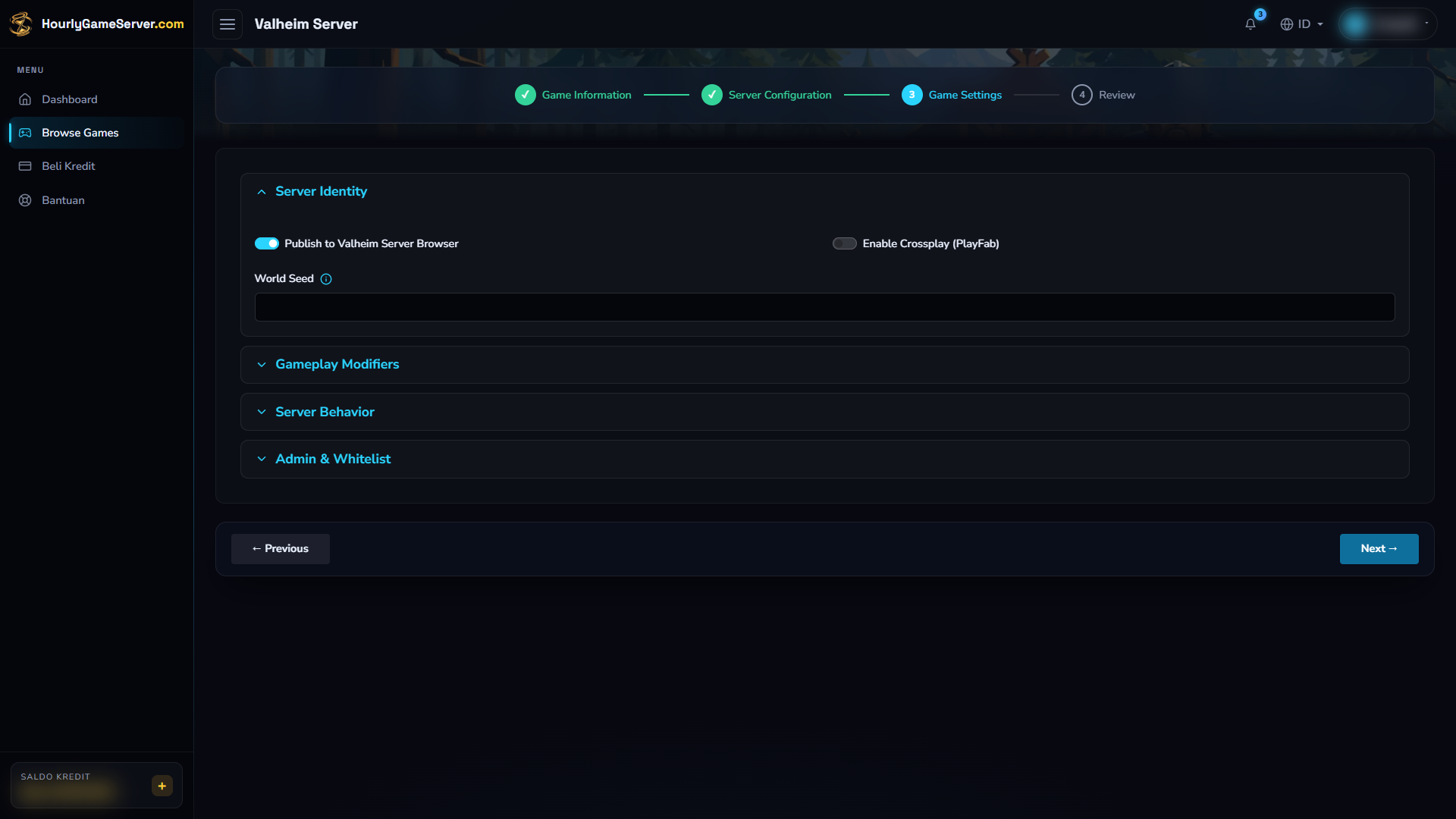The width and height of the screenshot is (1456, 819).
Task: Click the Bantuan lifebuoy icon
Action: pos(25,200)
